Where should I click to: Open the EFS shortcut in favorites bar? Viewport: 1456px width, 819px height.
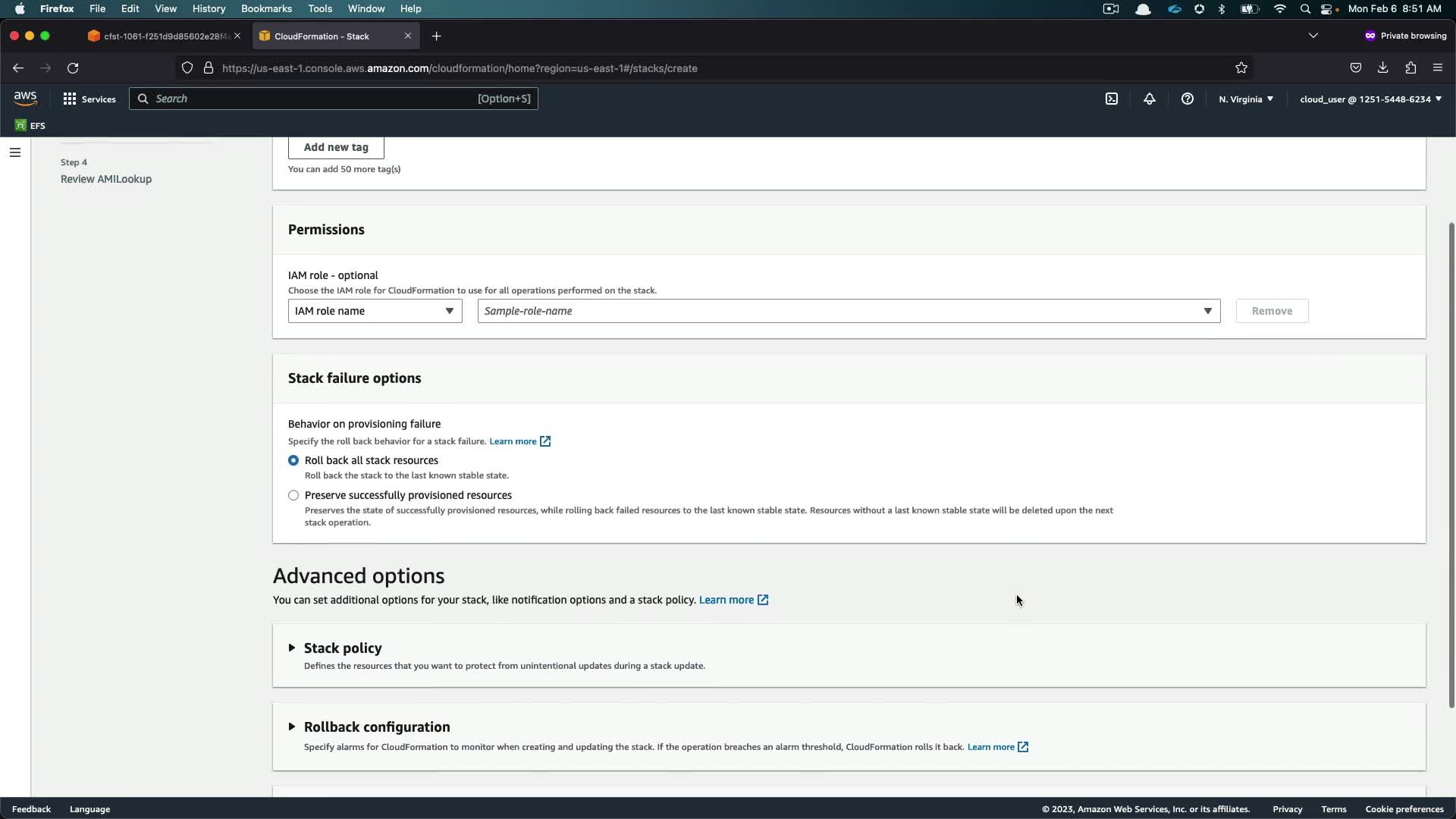pyautogui.click(x=30, y=126)
